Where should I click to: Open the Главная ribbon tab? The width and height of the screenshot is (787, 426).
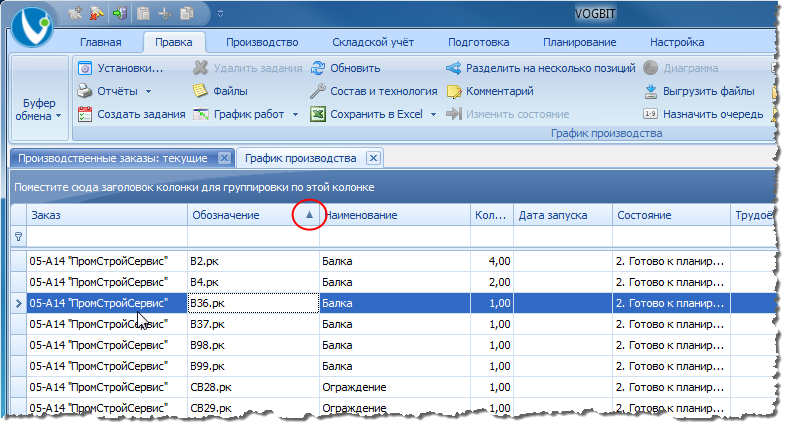coord(100,42)
